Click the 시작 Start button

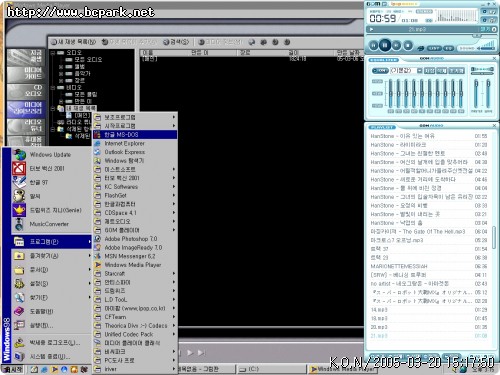click(x=13, y=369)
